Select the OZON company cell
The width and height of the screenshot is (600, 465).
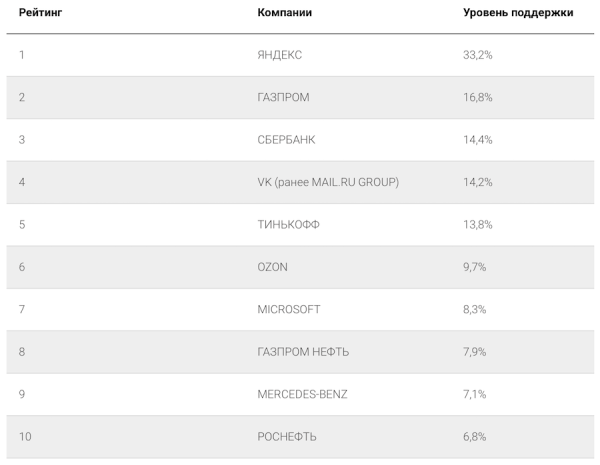point(273,267)
